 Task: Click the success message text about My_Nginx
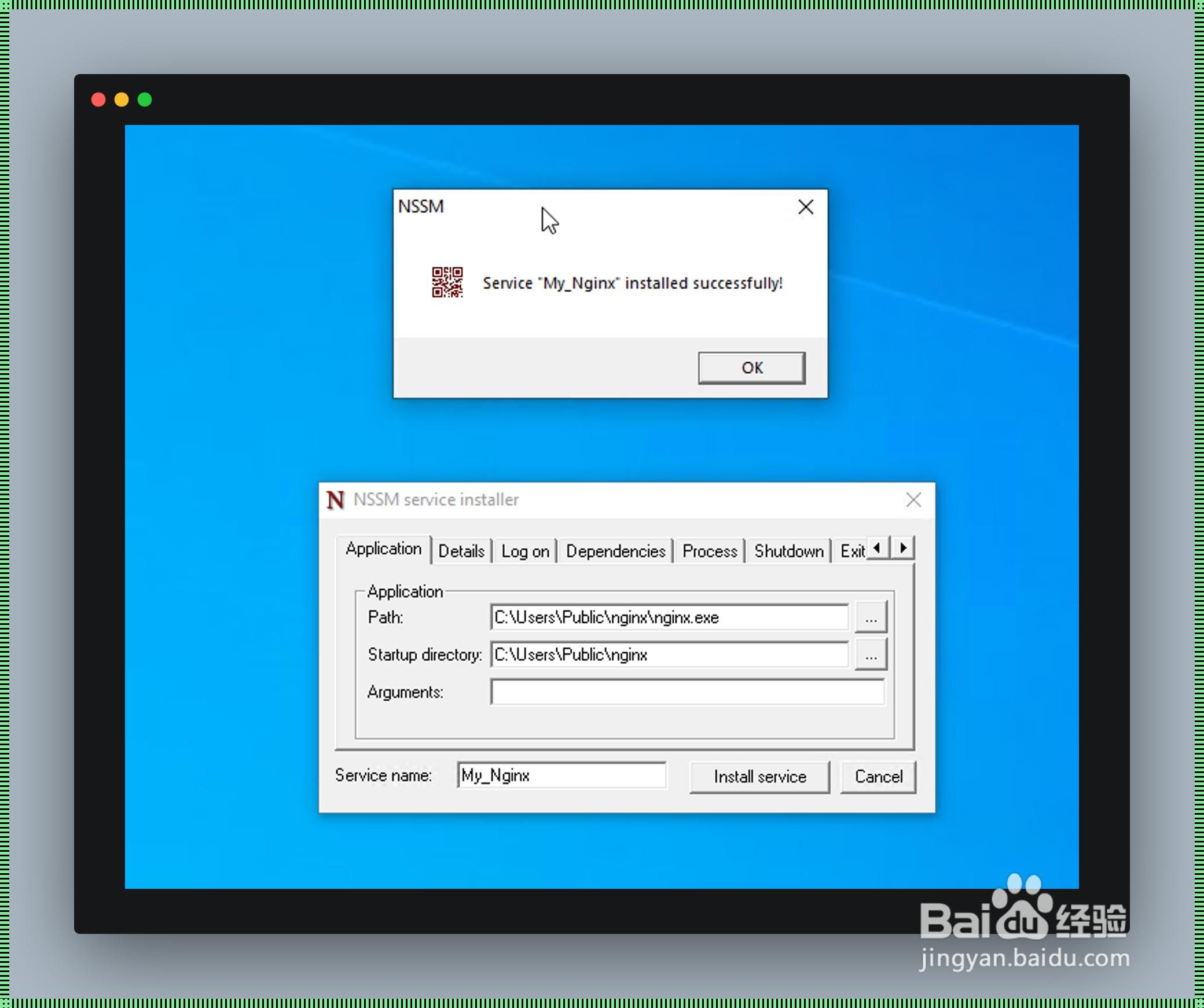point(633,283)
